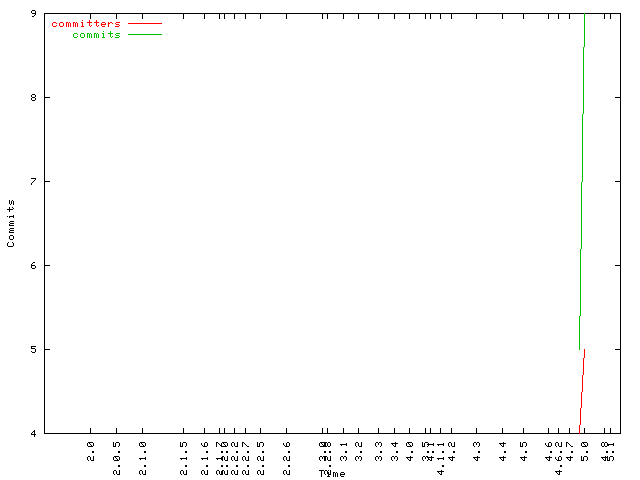Select the 4.5 version marker on x-axis
The image size is (640, 480).
523,449
